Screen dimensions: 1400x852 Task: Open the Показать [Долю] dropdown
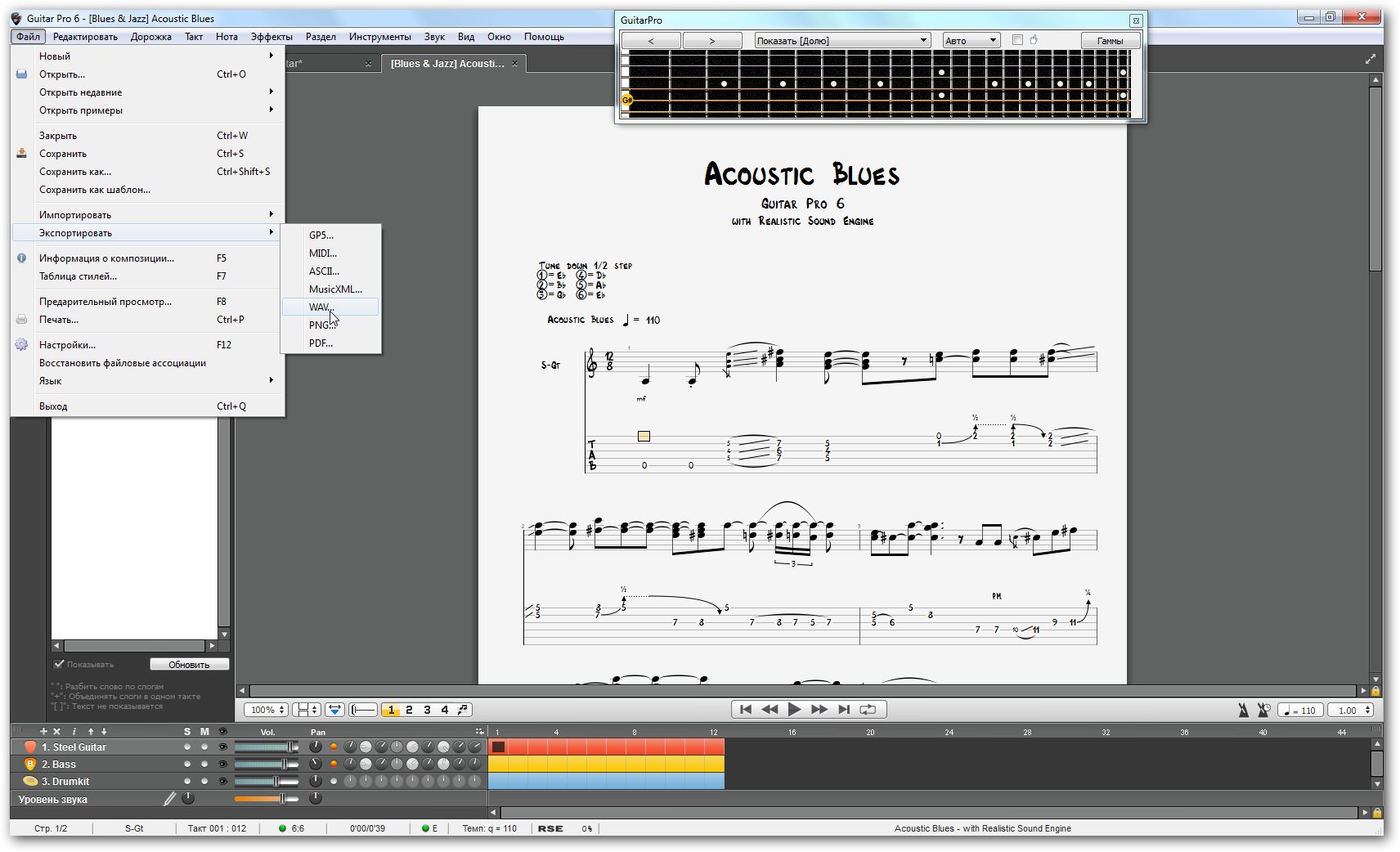click(x=842, y=40)
